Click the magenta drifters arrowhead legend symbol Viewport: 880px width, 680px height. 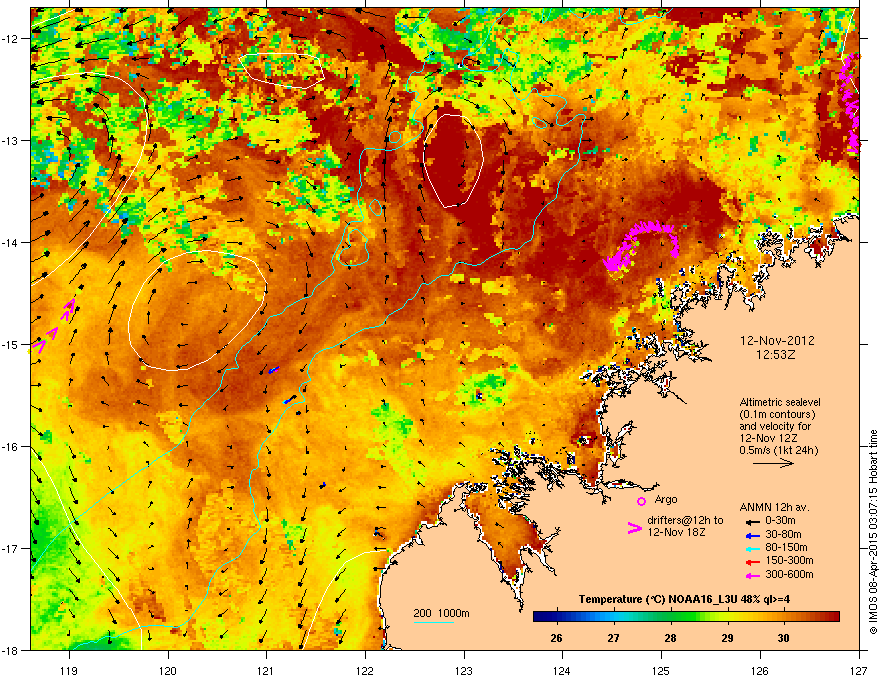(x=635, y=528)
